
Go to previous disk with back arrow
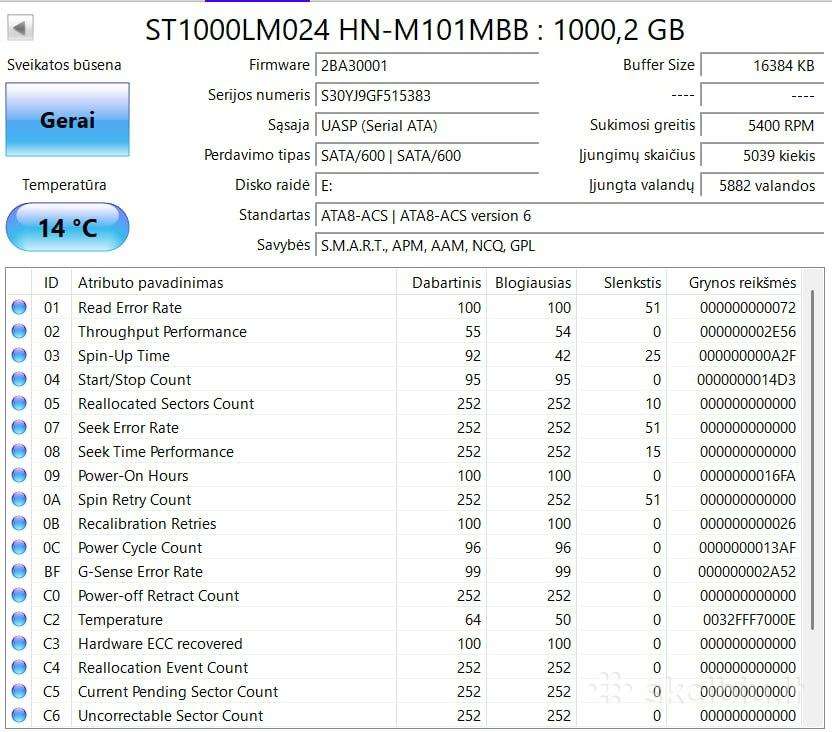tap(20, 28)
